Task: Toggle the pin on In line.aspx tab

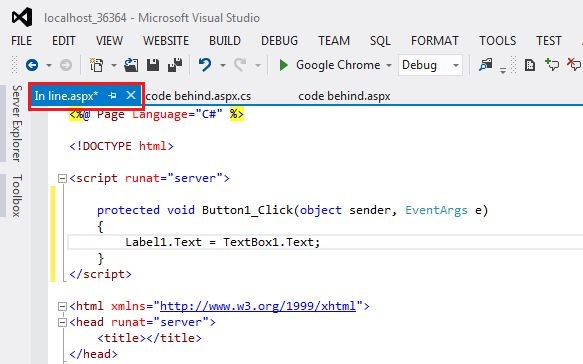Action: click(x=112, y=96)
